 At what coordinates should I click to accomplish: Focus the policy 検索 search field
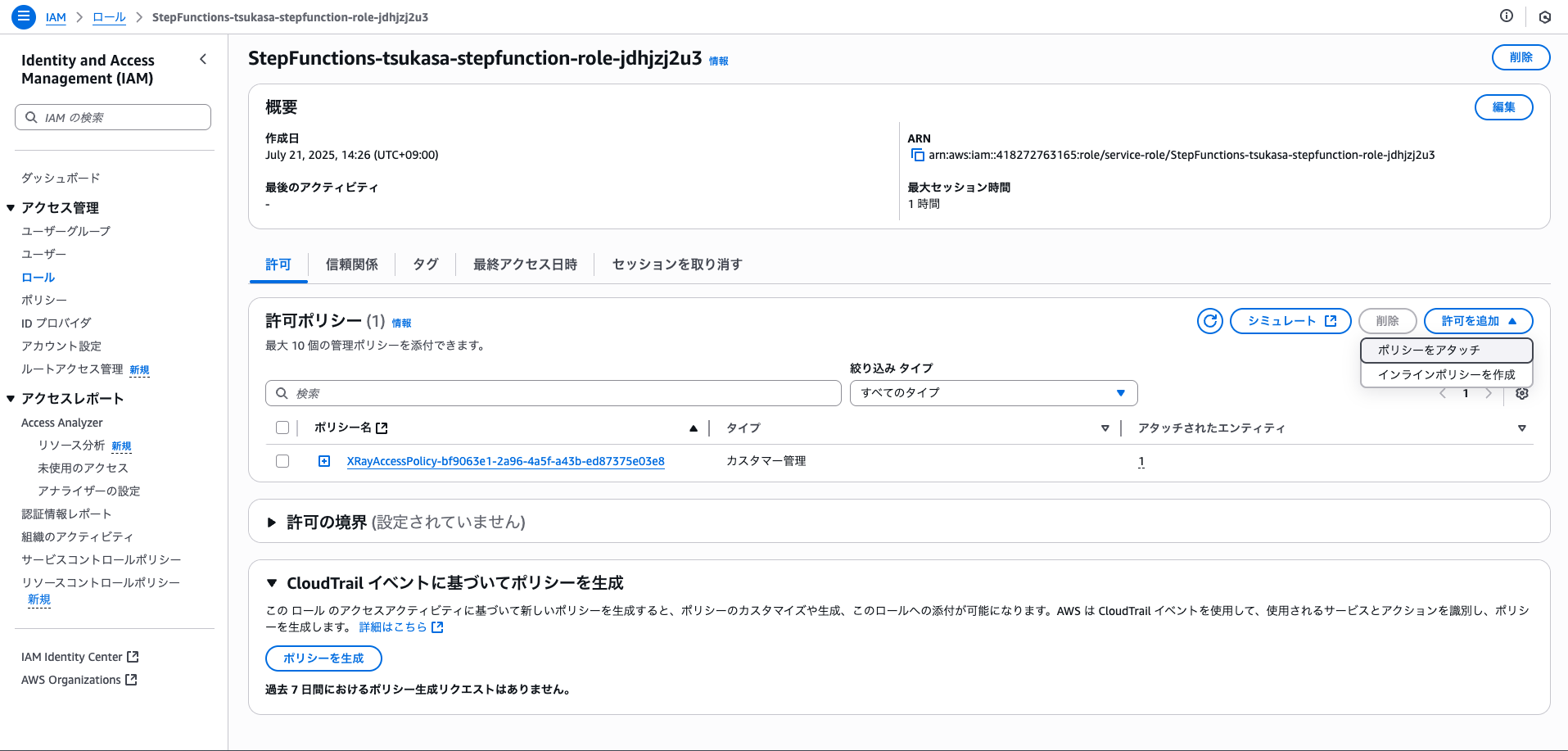(x=554, y=393)
